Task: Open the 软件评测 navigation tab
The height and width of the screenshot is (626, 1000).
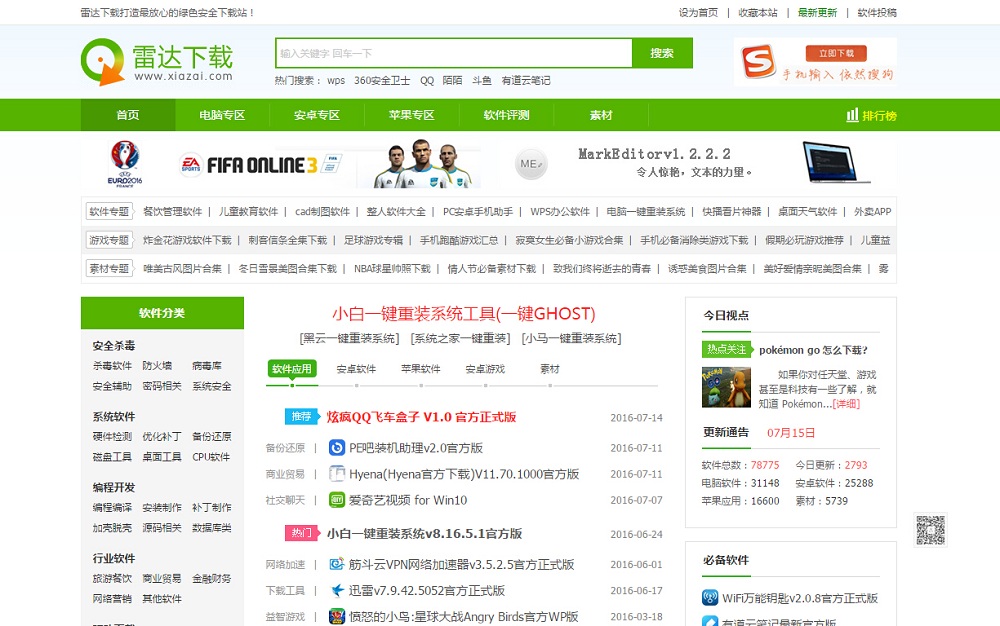Action: click(x=506, y=115)
